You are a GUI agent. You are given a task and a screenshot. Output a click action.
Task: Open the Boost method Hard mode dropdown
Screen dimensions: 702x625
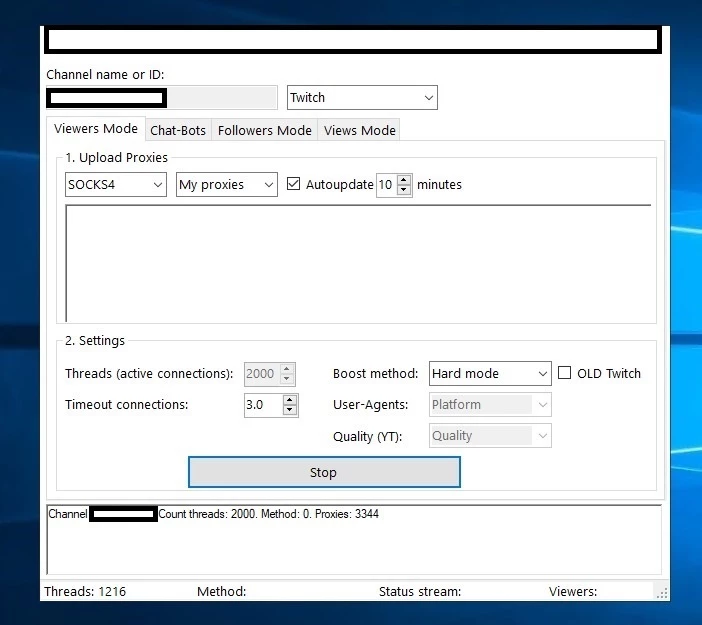(x=490, y=374)
